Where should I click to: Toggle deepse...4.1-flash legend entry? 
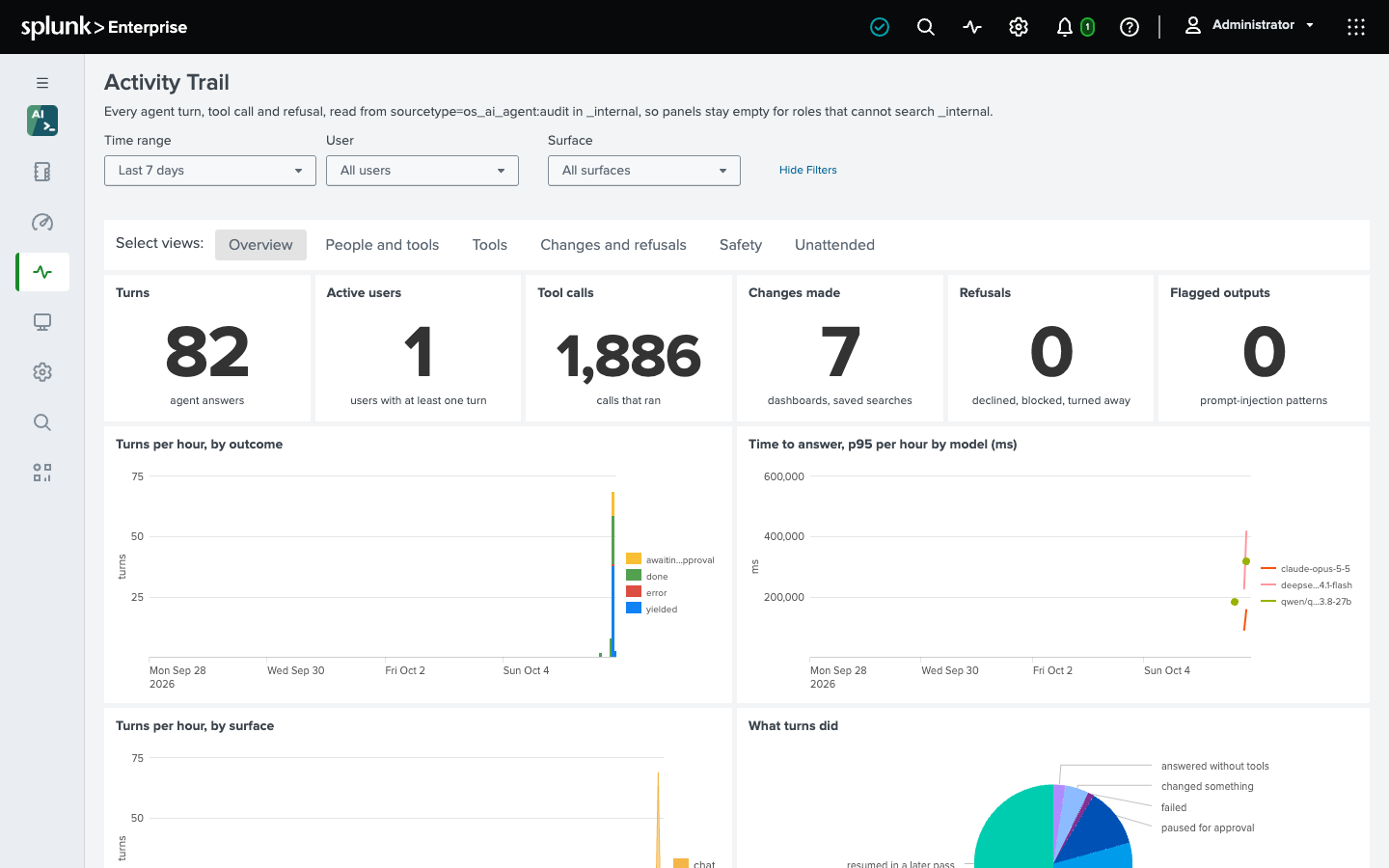(x=1306, y=585)
